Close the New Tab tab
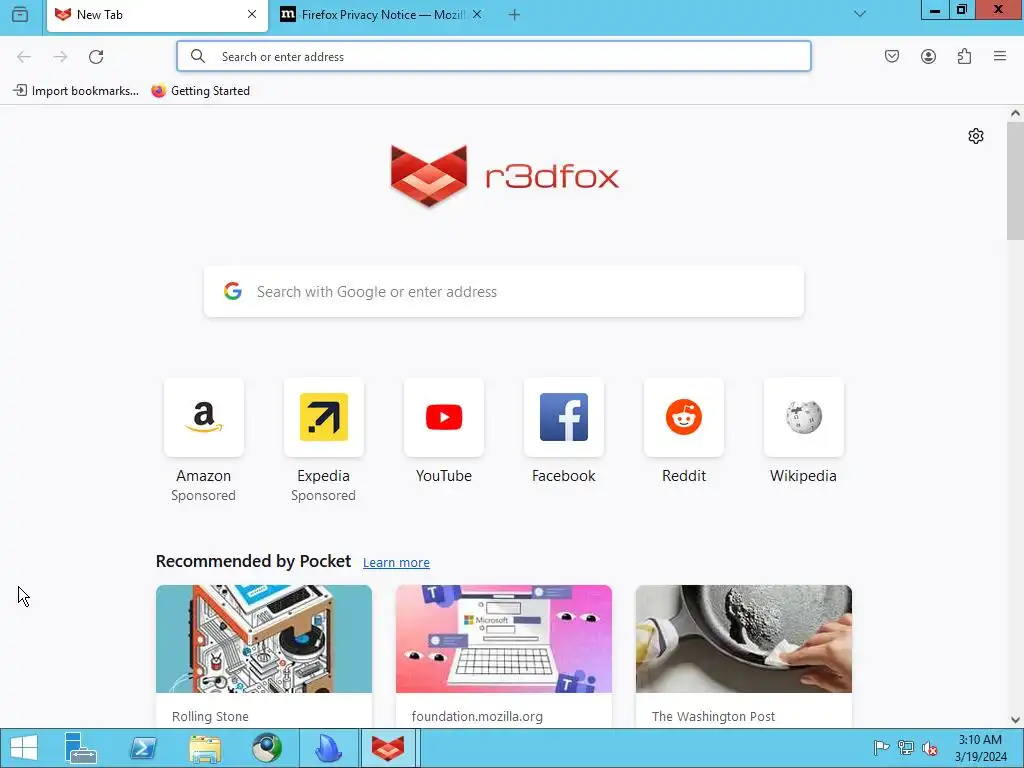Viewport: 1024px width, 768px height. point(251,14)
